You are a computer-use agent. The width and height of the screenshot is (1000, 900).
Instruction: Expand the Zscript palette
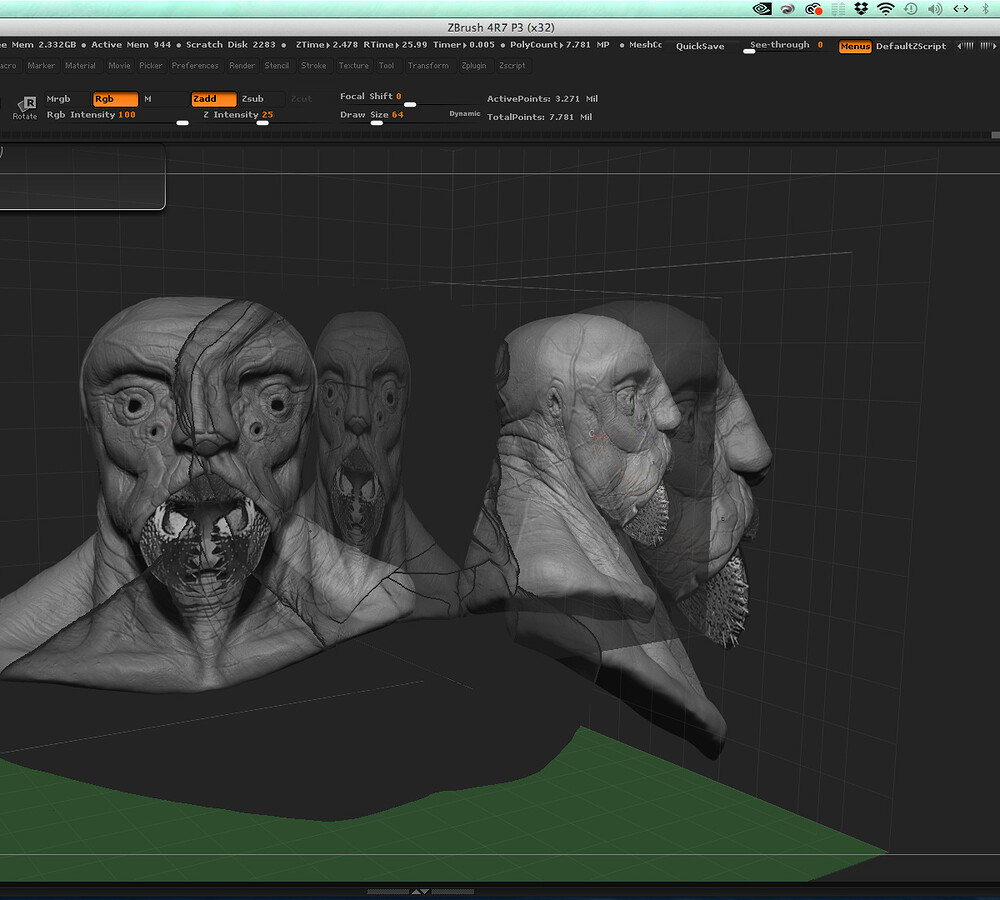point(513,66)
